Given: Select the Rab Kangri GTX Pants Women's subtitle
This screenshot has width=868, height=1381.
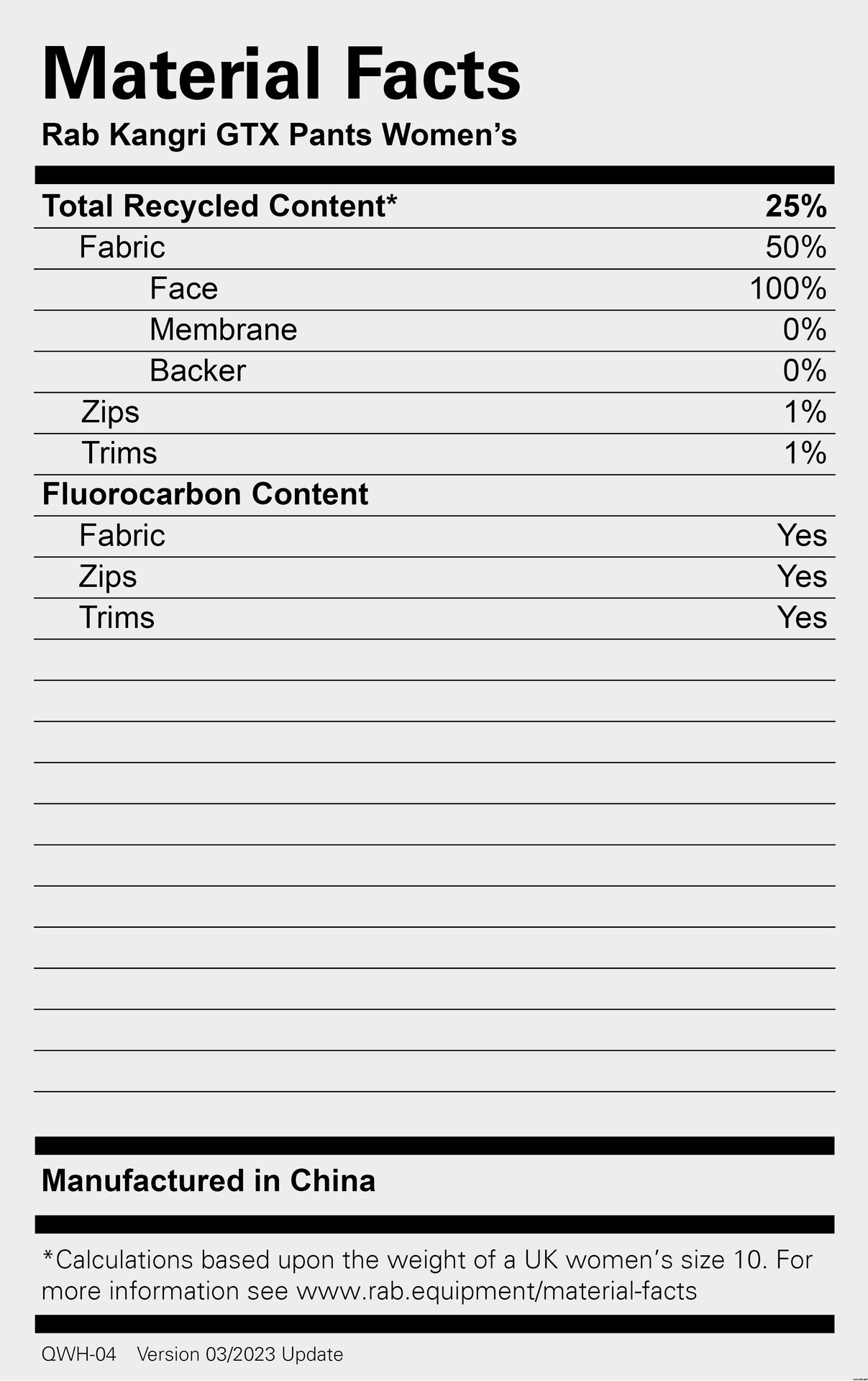Looking at the screenshot, I should (279, 135).
